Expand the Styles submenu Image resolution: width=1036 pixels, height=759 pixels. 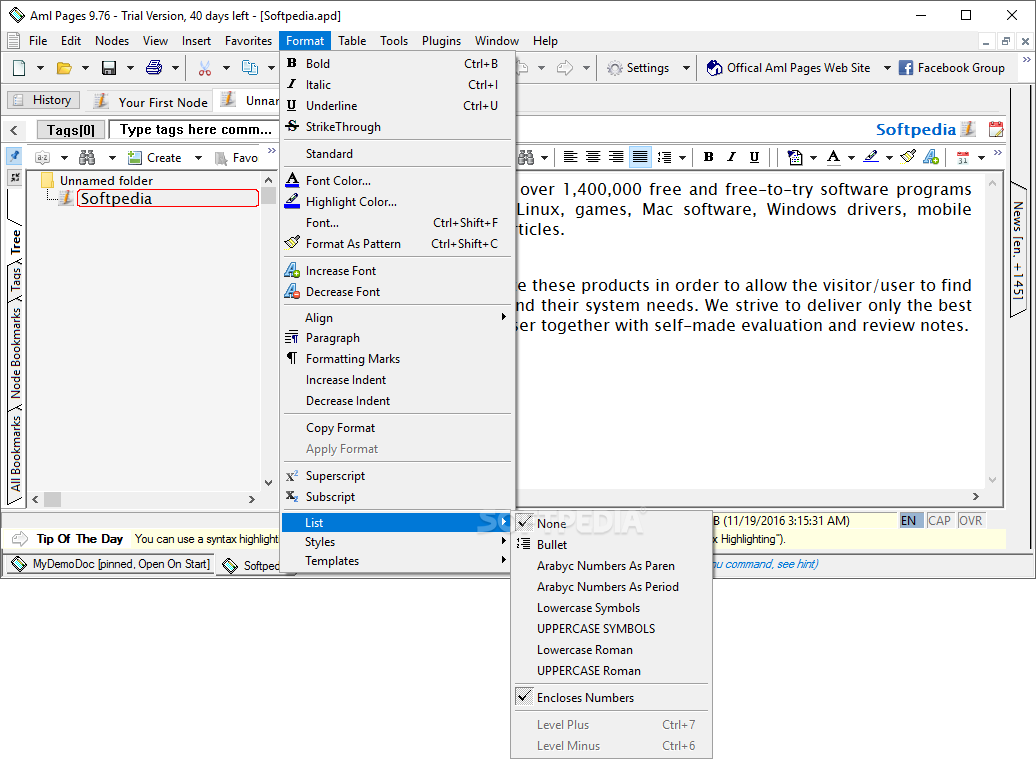(x=397, y=542)
